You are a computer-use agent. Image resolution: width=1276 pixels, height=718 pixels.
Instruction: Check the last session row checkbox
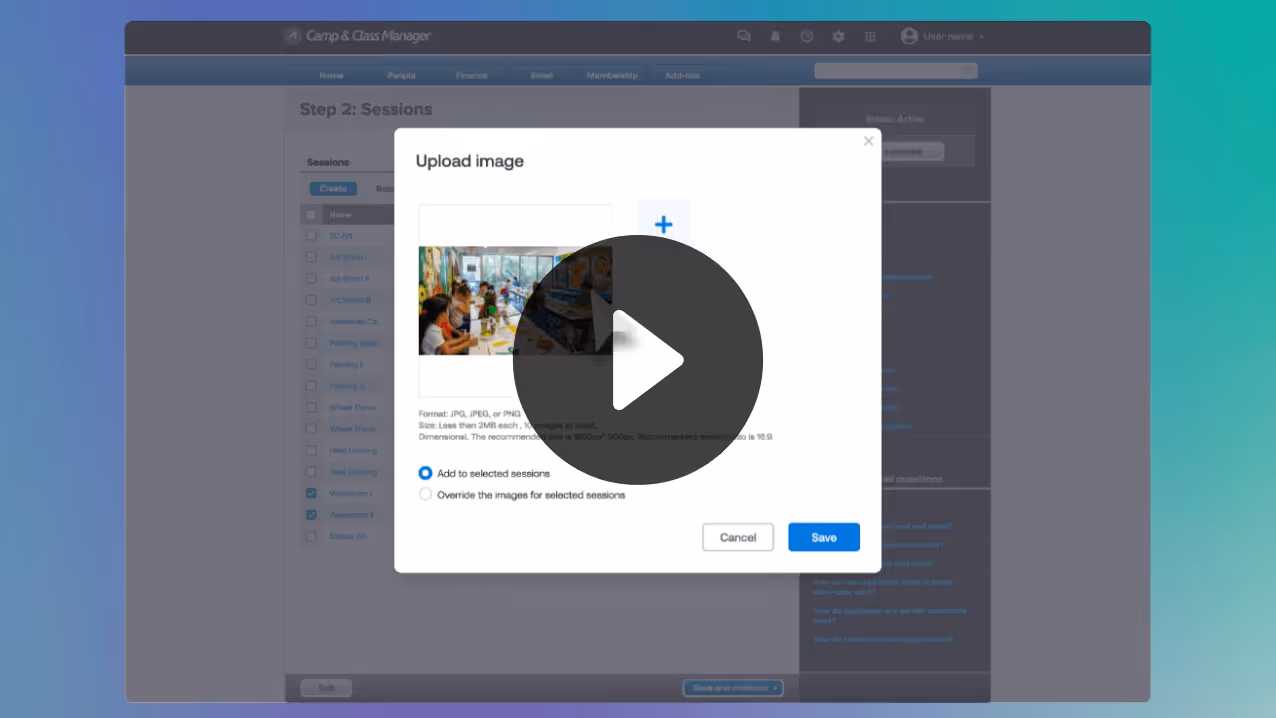[311, 537]
